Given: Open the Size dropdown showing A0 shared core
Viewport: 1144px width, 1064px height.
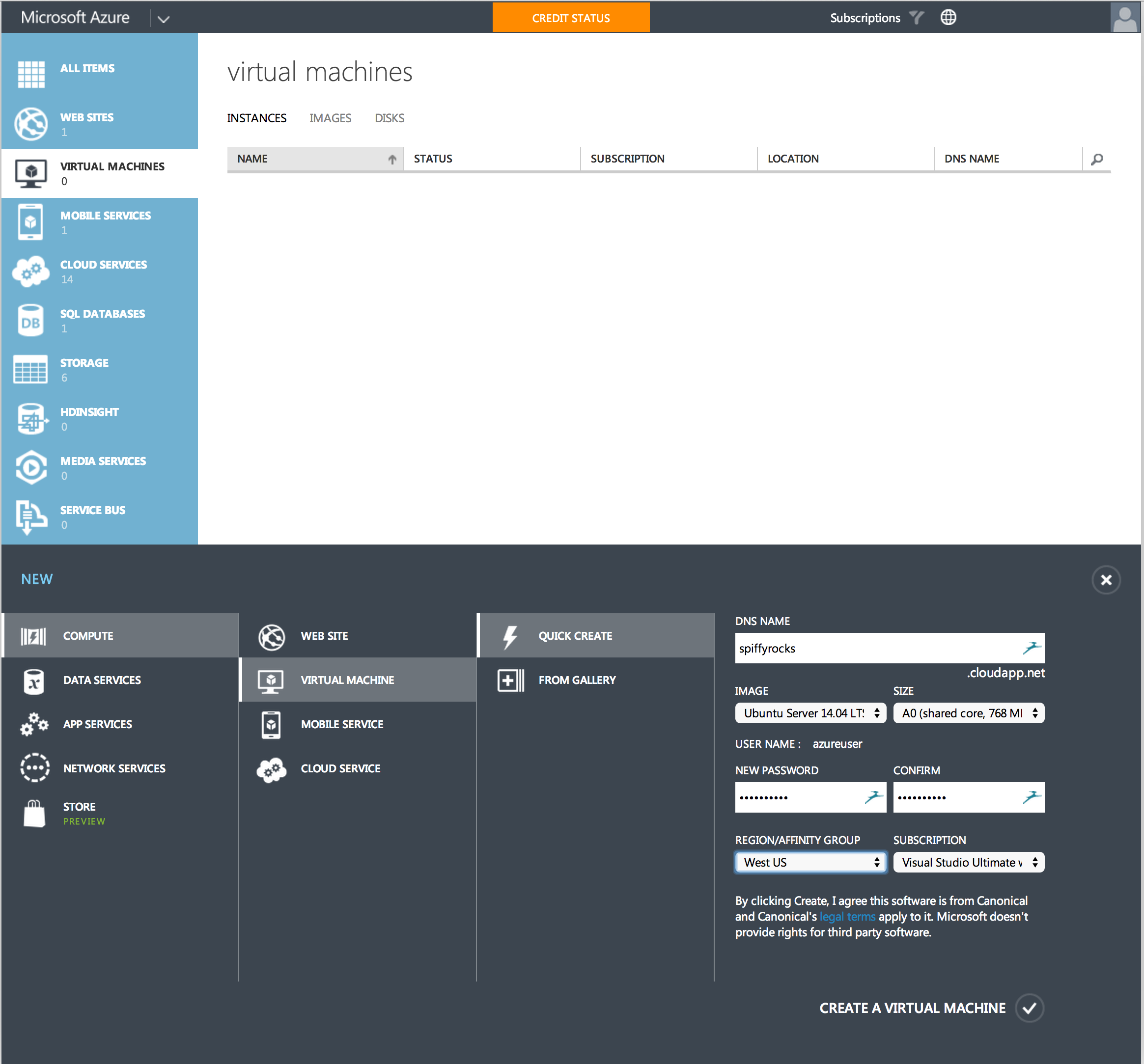Looking at the screenshot, I should [x=969, y=714].
